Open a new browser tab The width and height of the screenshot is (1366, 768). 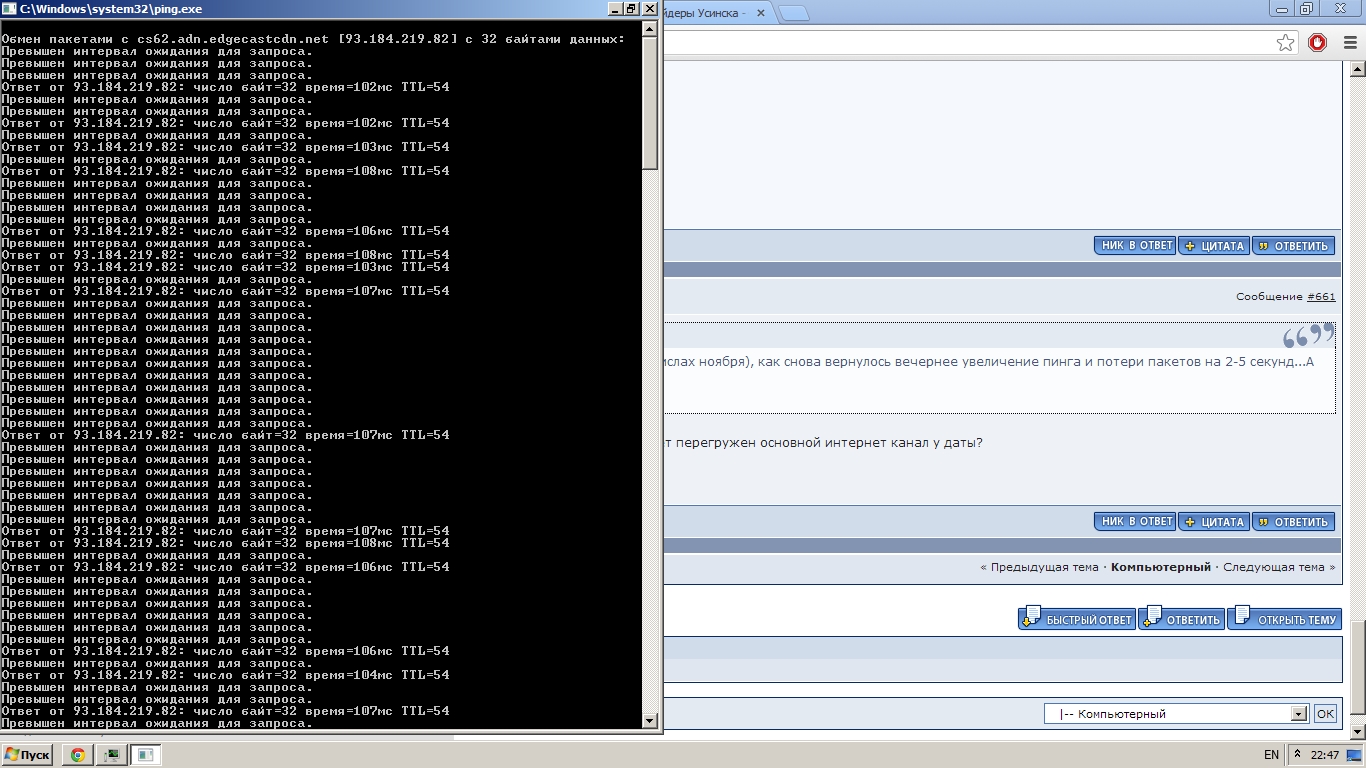tap(793, 13)
